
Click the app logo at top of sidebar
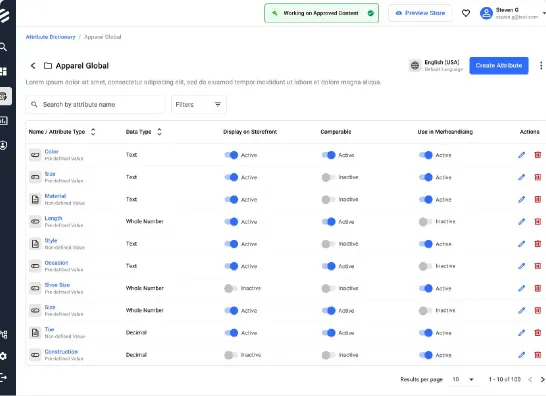pyautogui.click(x=5, y=15)
